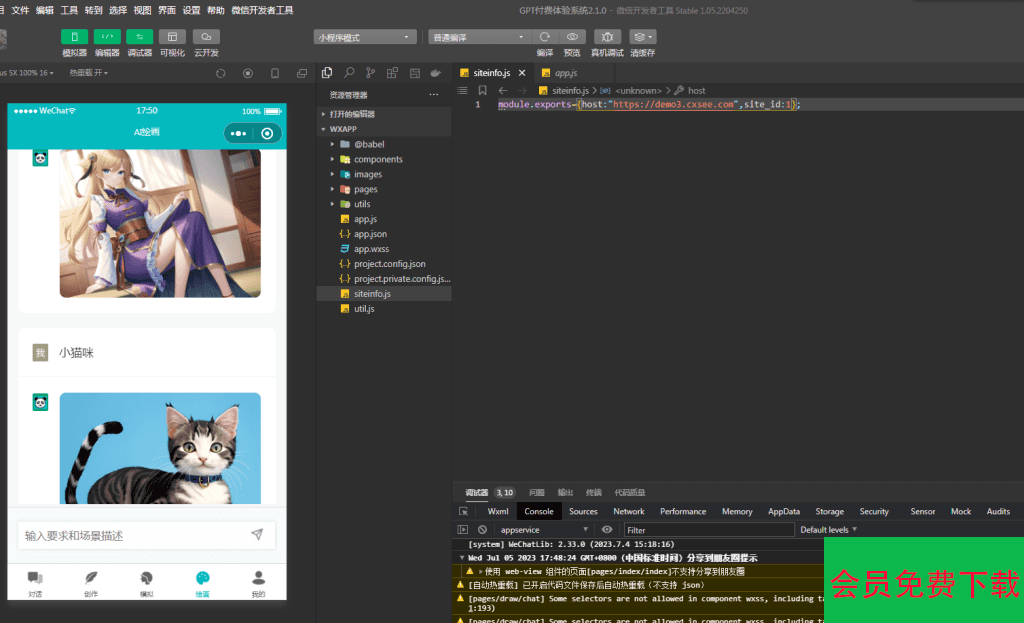The height and width of the screenshot is (623, 1024).
Task: Toggle the debugger panel button (调试器)
Action: (x=140, y=37)
